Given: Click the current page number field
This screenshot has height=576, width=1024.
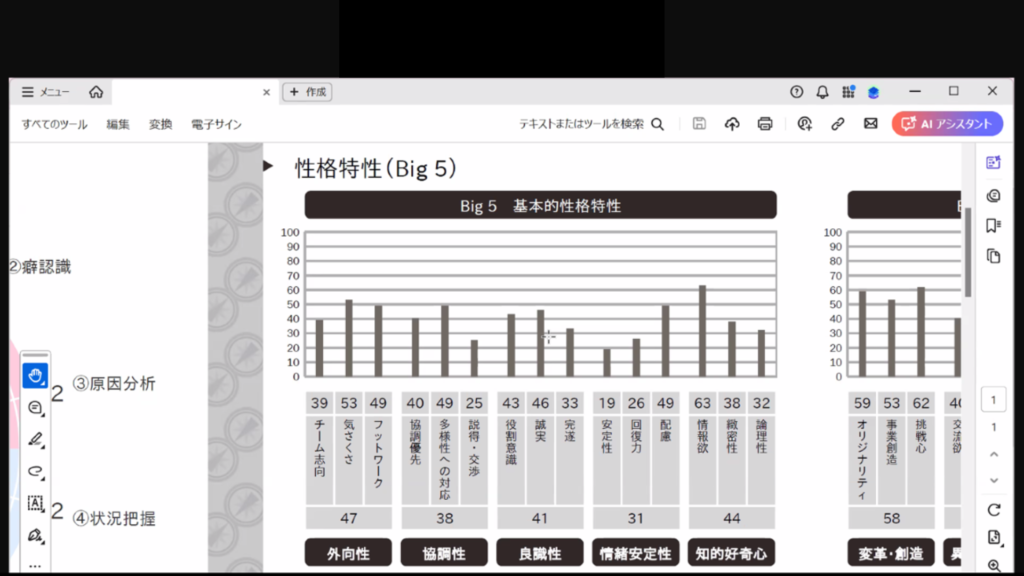Looking at the screenshot, I should click(x=993, y=400).
